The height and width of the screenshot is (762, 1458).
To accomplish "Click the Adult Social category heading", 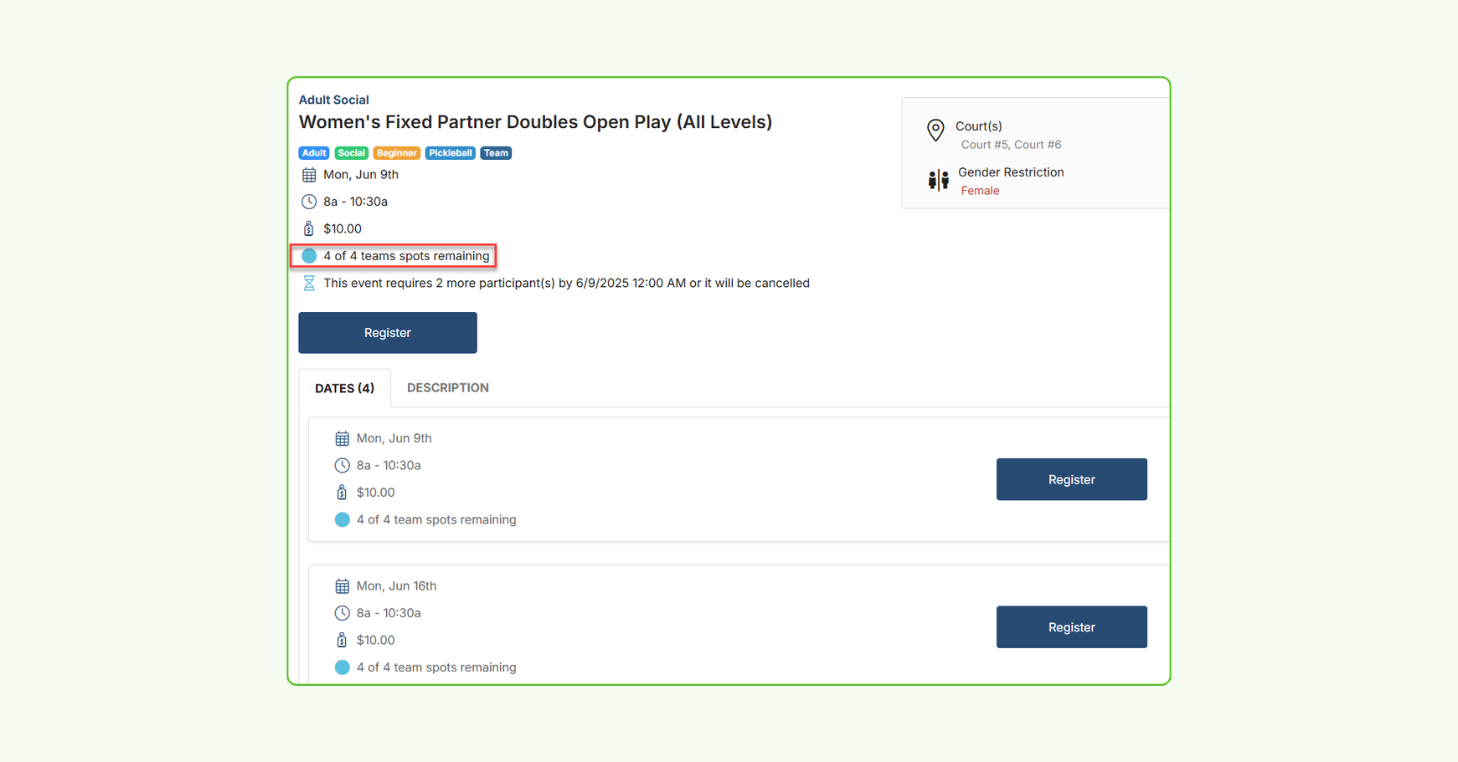I will click(x=334, y=100).
